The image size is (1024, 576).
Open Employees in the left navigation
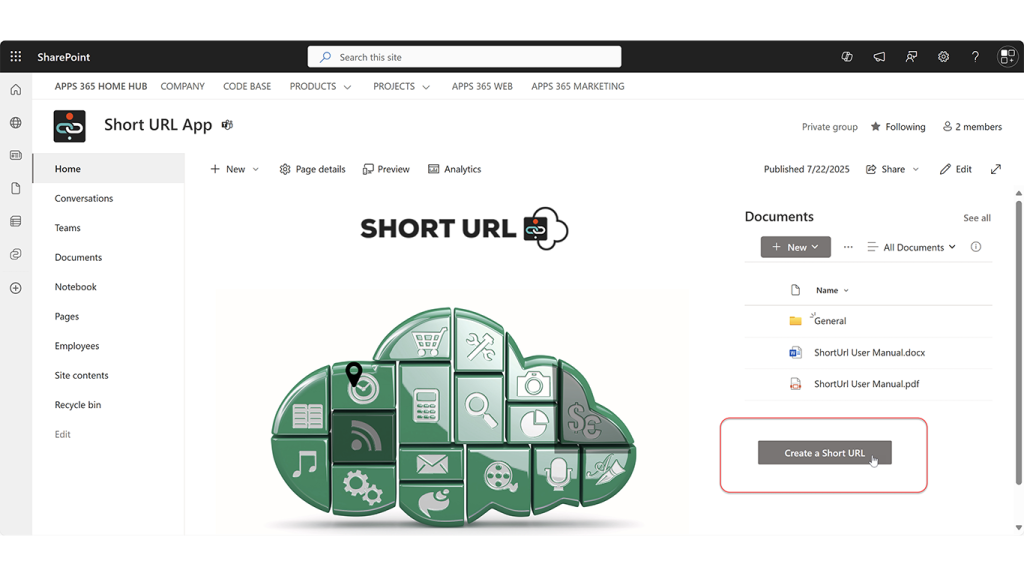tap(77, 346)
